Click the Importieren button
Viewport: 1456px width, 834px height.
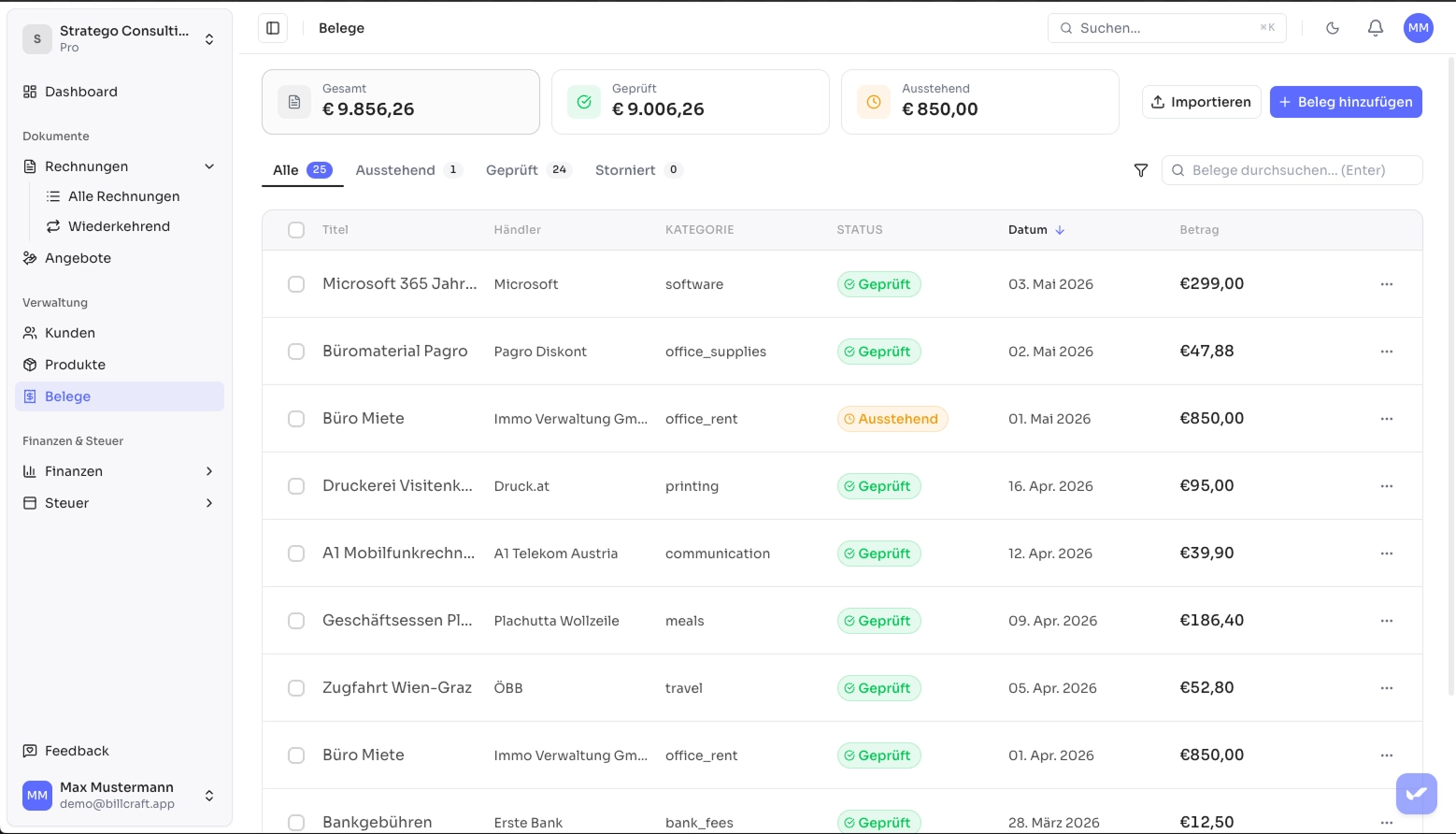click(1202, 102)
